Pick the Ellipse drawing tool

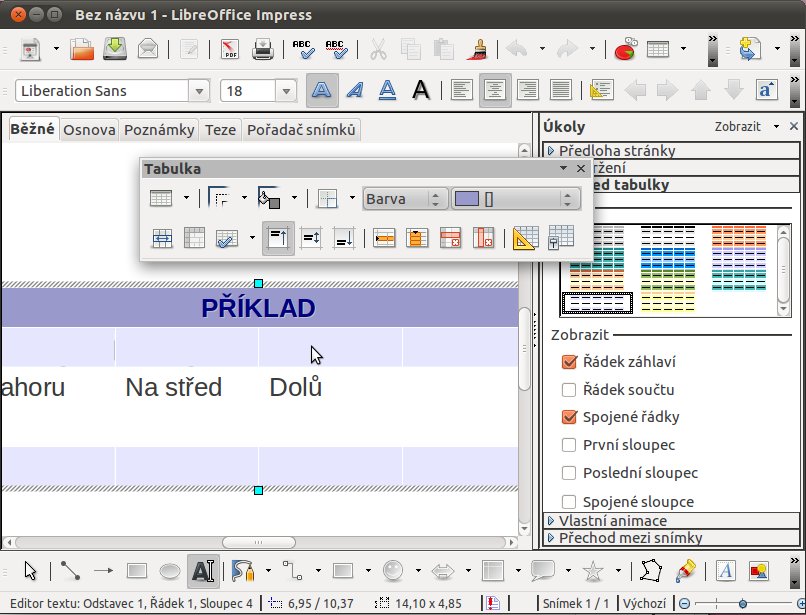point(170,571)
